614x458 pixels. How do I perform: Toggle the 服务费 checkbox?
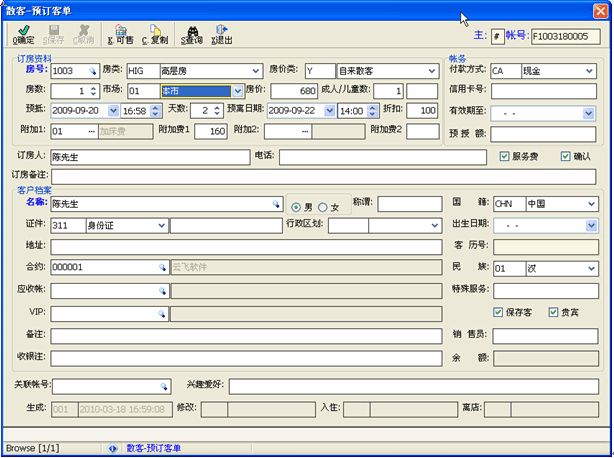[x=504, y=157]
